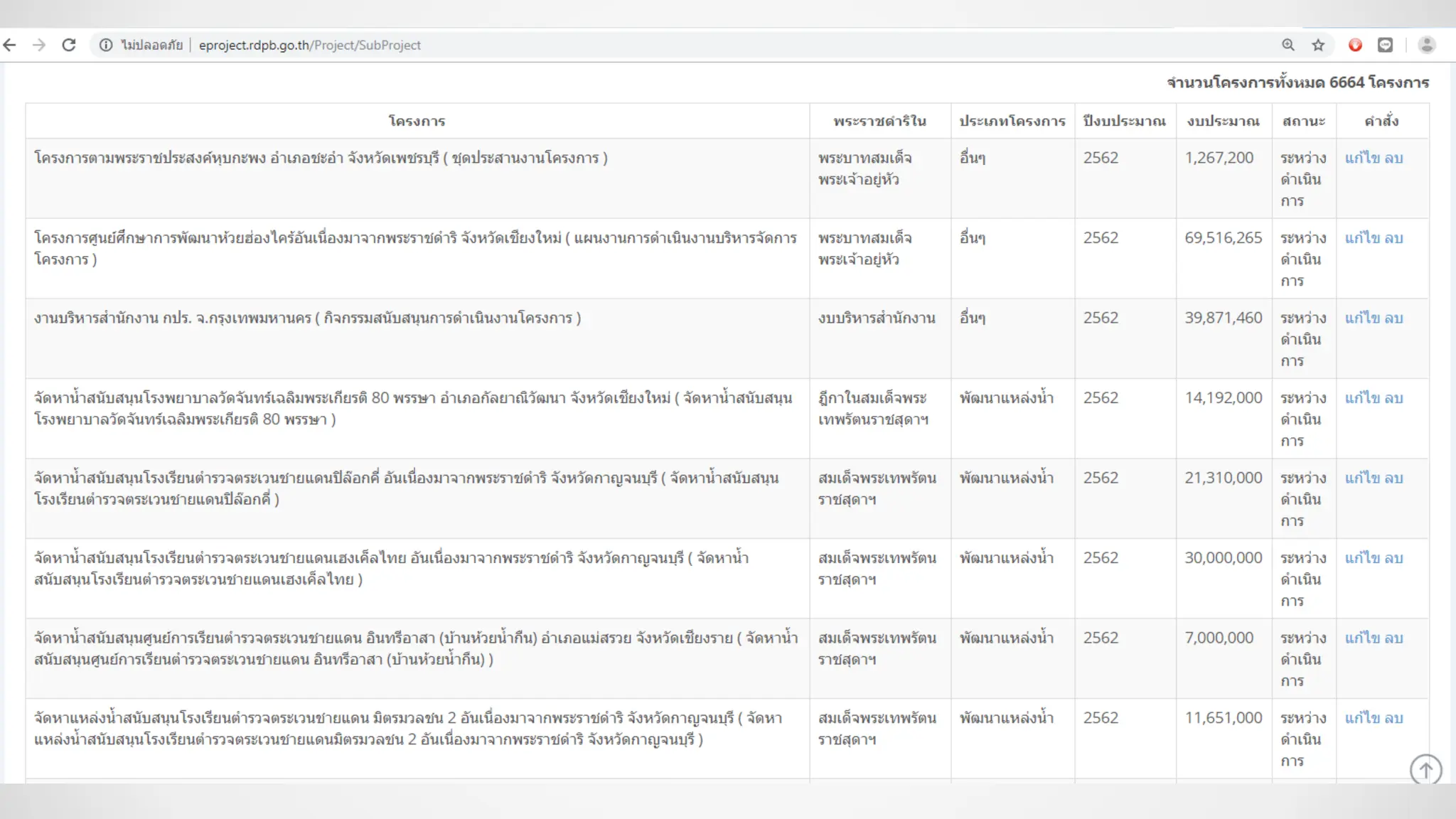Click ลบ for the 1,267,200 budget project
This screenshot has height=819, width=1456.
point(1394,158)
